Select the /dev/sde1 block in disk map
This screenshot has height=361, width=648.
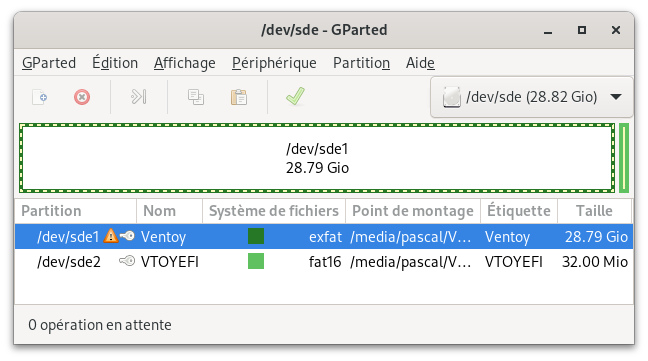click(317, 158)
